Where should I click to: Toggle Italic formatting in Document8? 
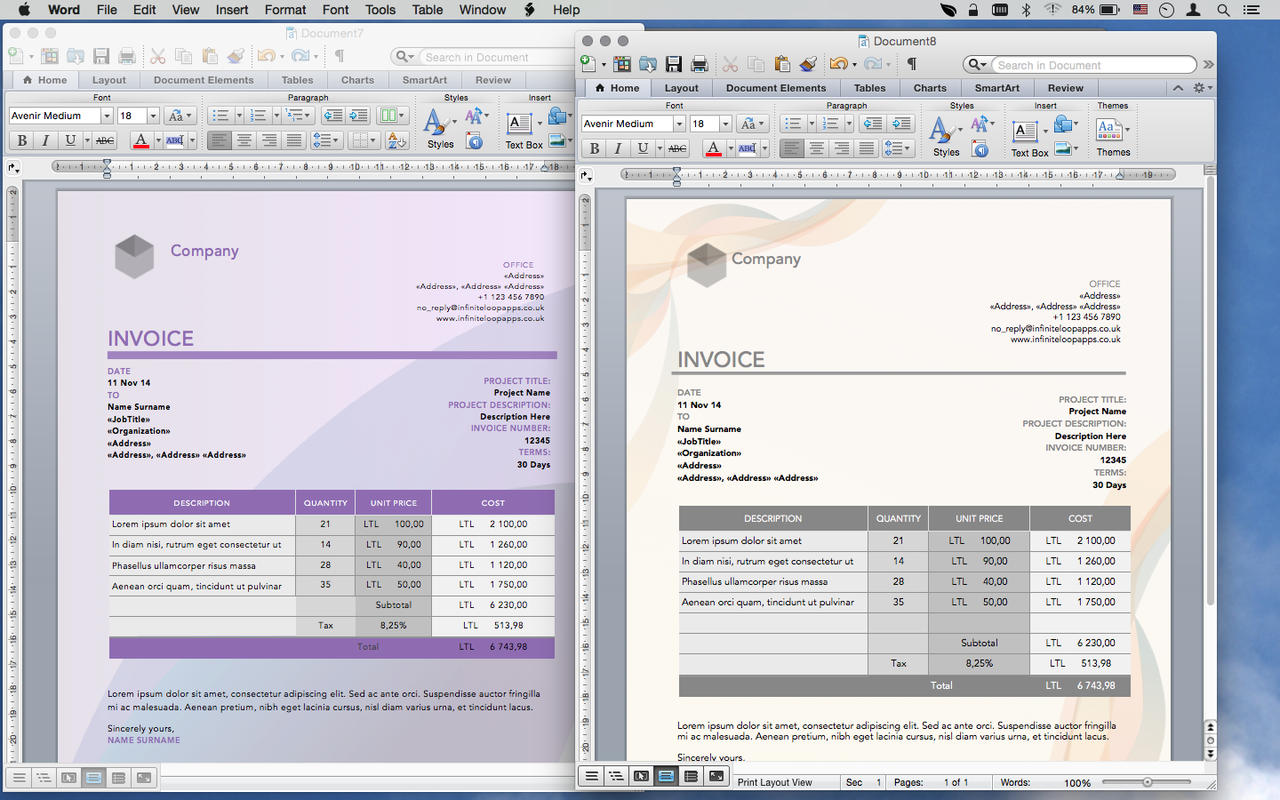click(618, 149)
